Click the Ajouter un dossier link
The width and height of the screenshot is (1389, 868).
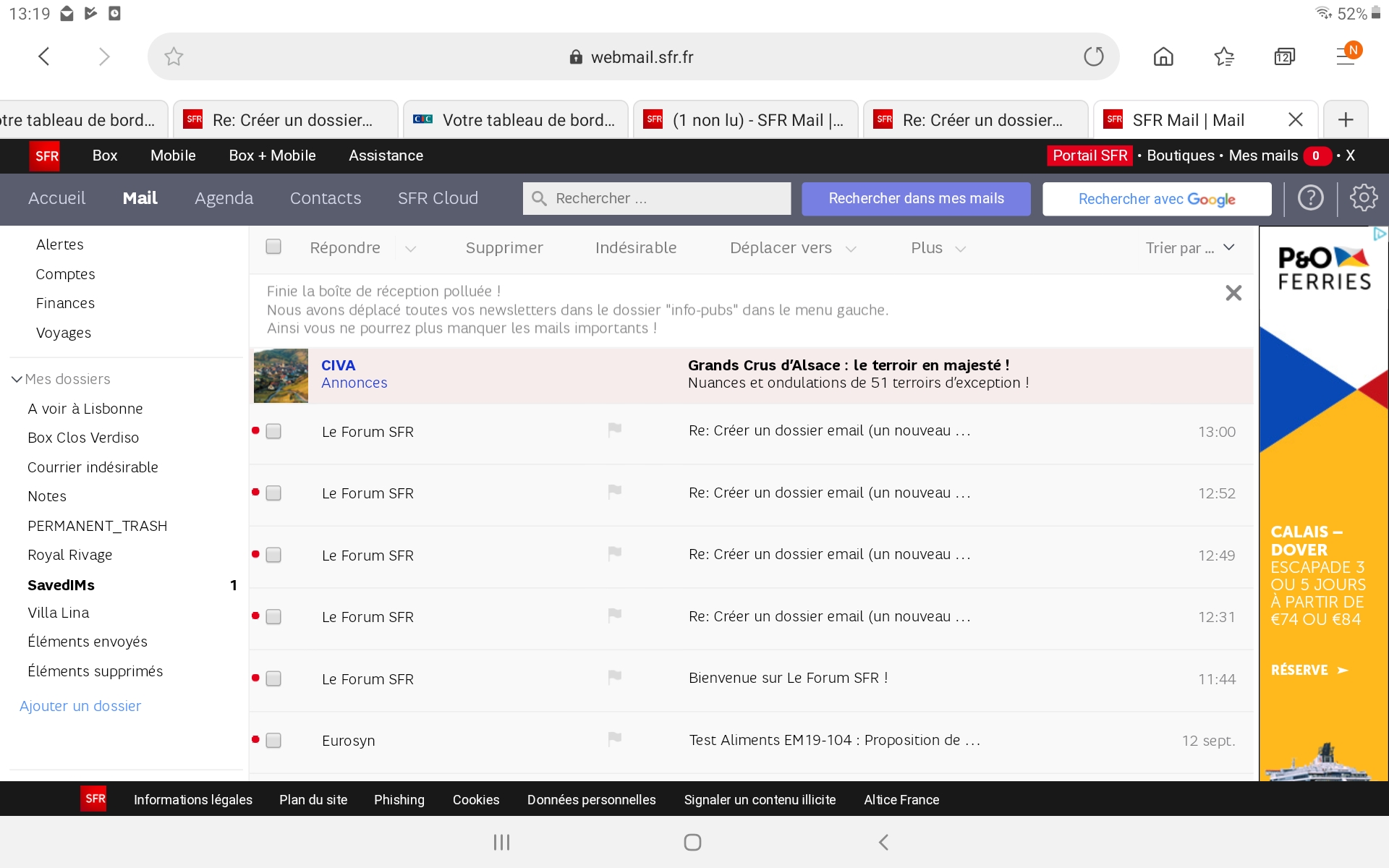[x=80, y=706]
